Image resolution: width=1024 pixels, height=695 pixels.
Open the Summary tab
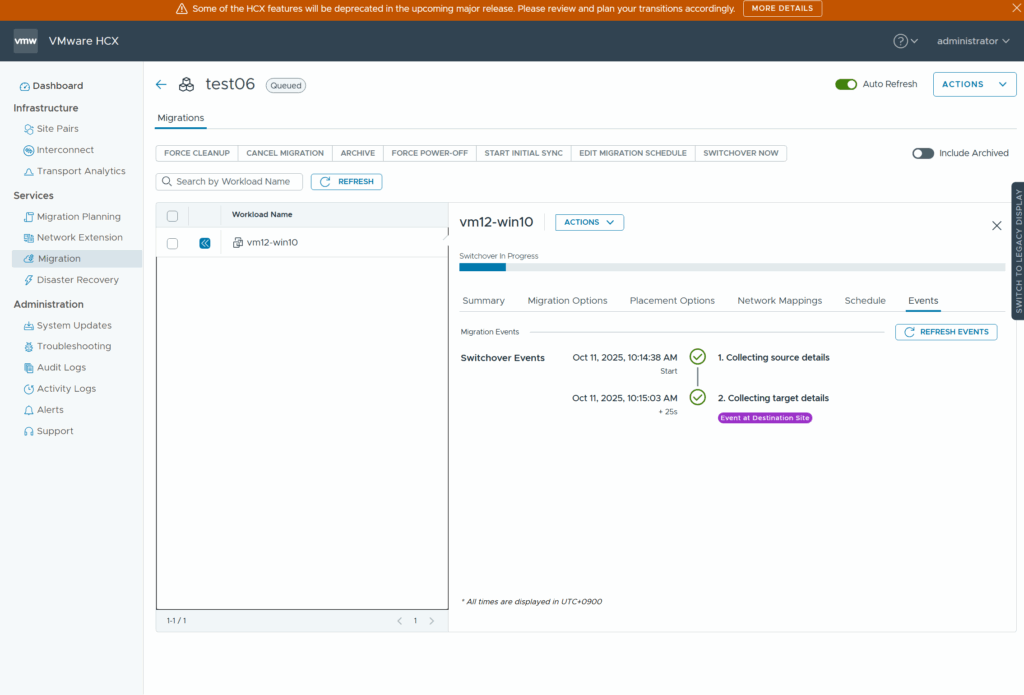[483, 300]
